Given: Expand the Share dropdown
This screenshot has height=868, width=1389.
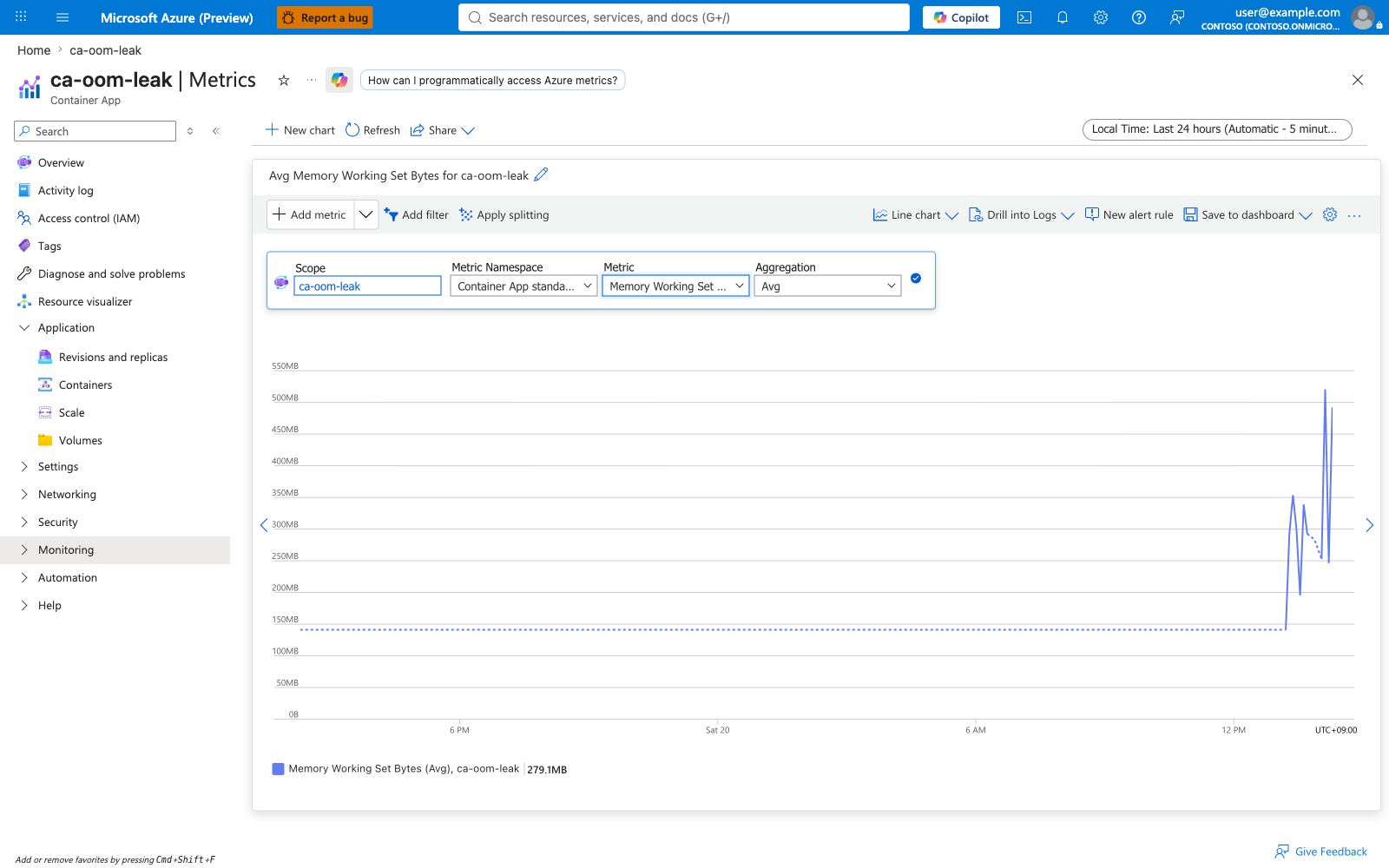Looking at the screenshot, I should tap(443, 130).
